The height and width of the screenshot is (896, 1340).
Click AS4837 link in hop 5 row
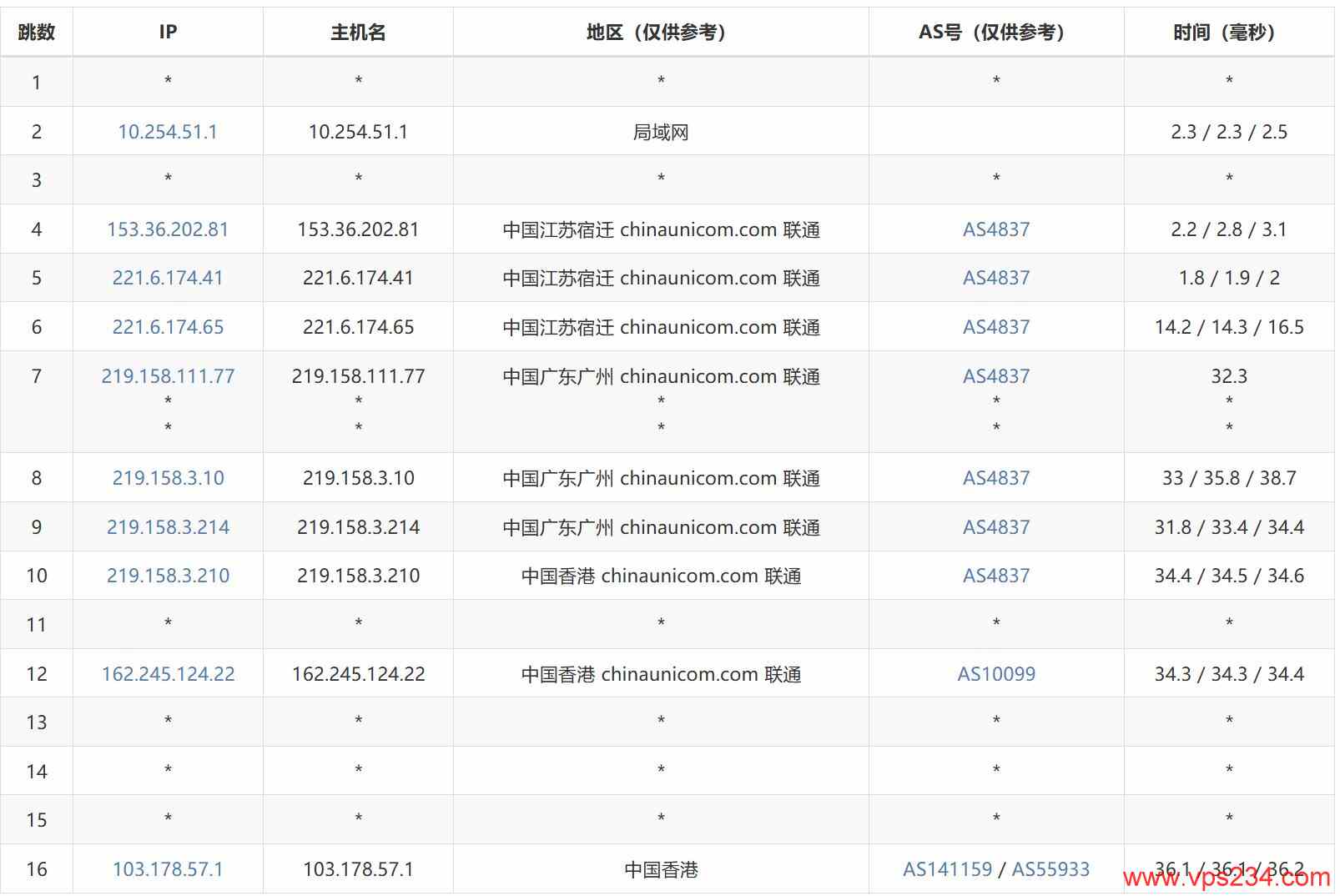click(996, 278)
